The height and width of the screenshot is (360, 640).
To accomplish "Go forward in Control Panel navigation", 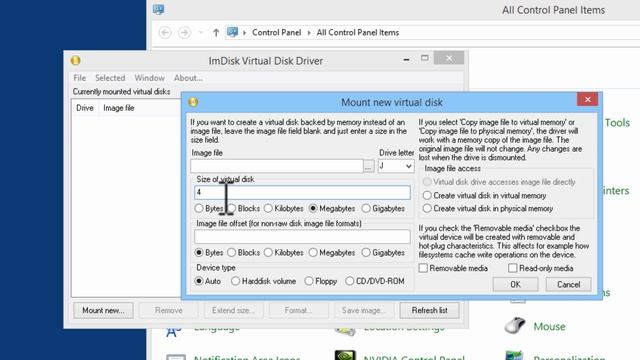I will pyautogui.click(x=184, y=32).
